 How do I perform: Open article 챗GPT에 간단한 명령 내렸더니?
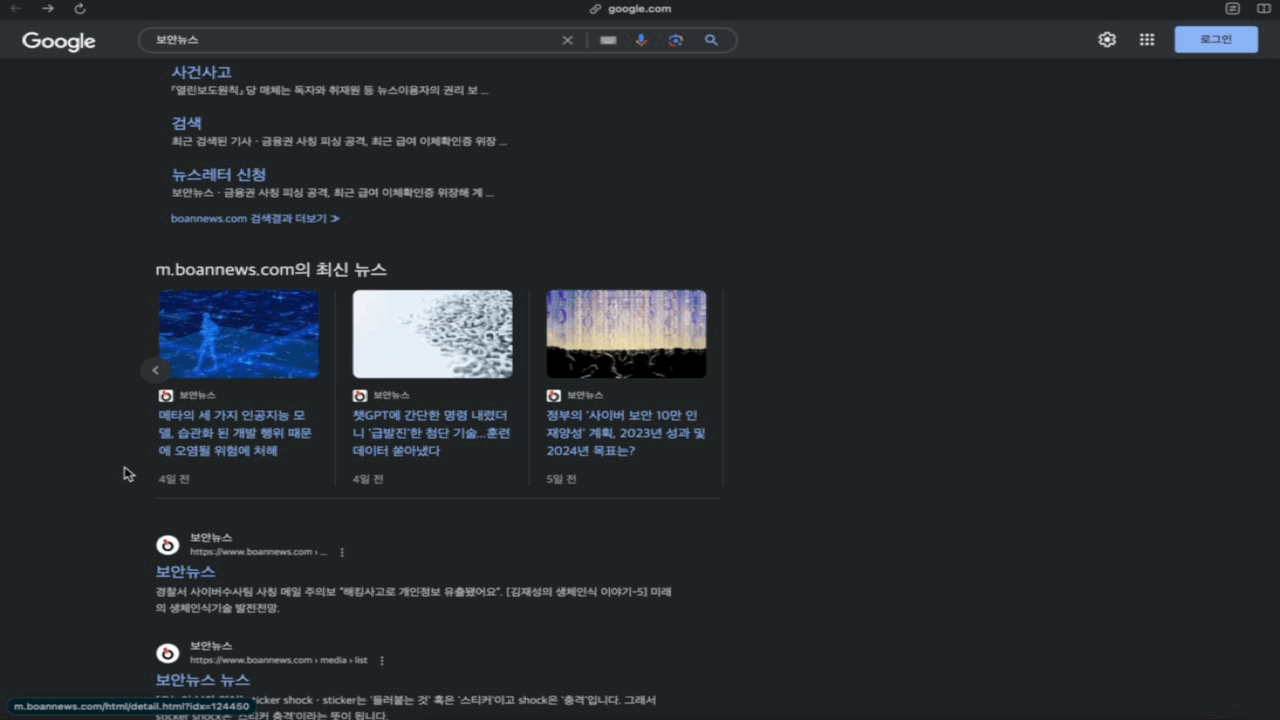pyautogui.click(x=431, y=433)
